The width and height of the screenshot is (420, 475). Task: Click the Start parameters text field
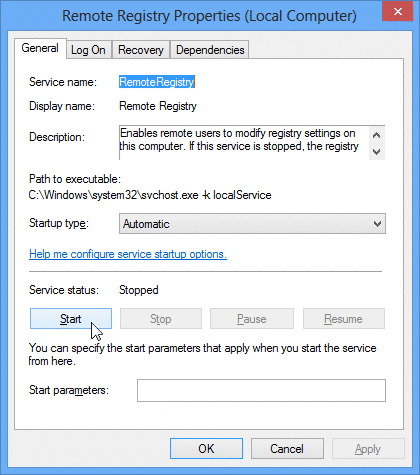click(x=261, y=390)
